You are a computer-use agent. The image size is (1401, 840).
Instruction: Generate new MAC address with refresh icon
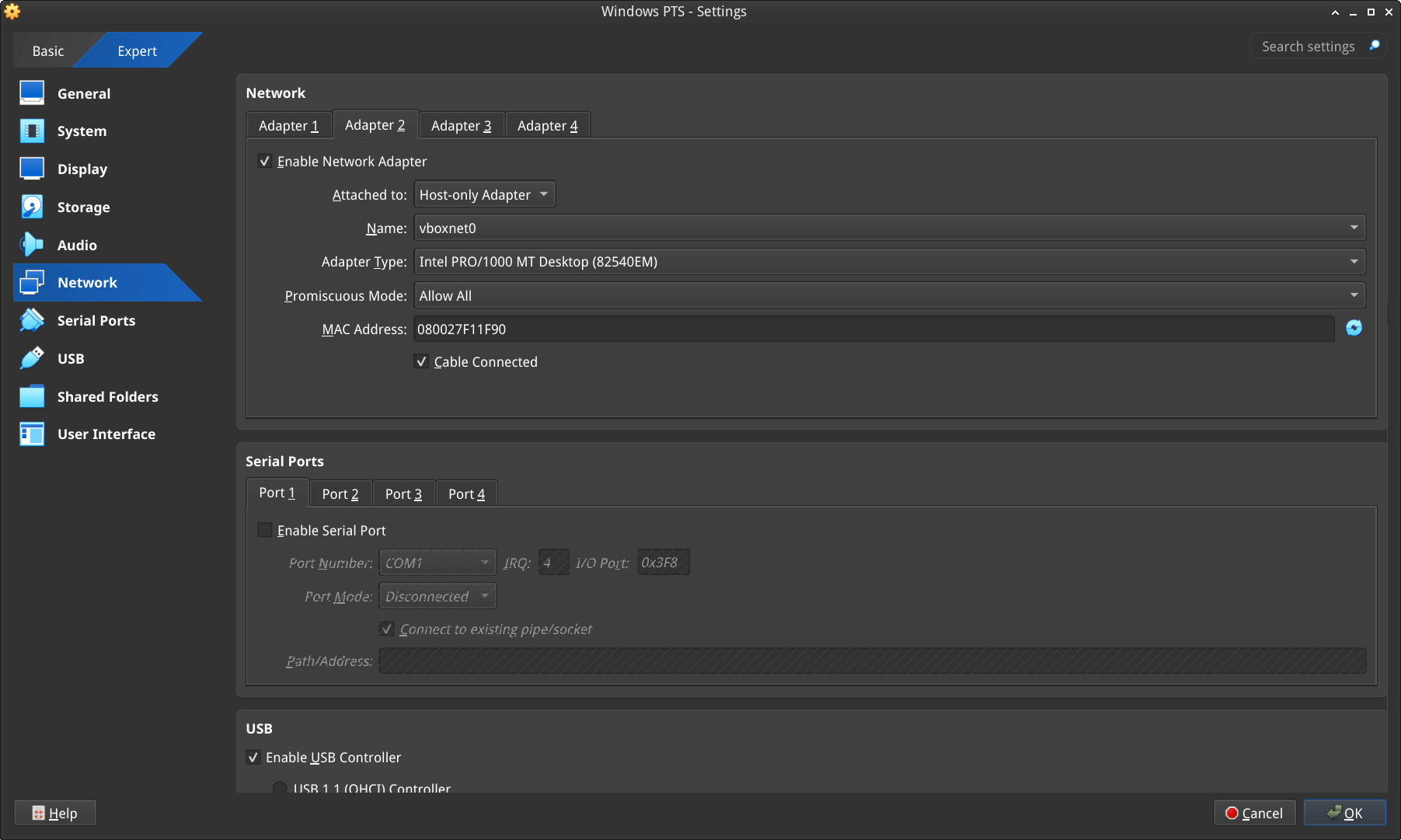pos(1354,328)
